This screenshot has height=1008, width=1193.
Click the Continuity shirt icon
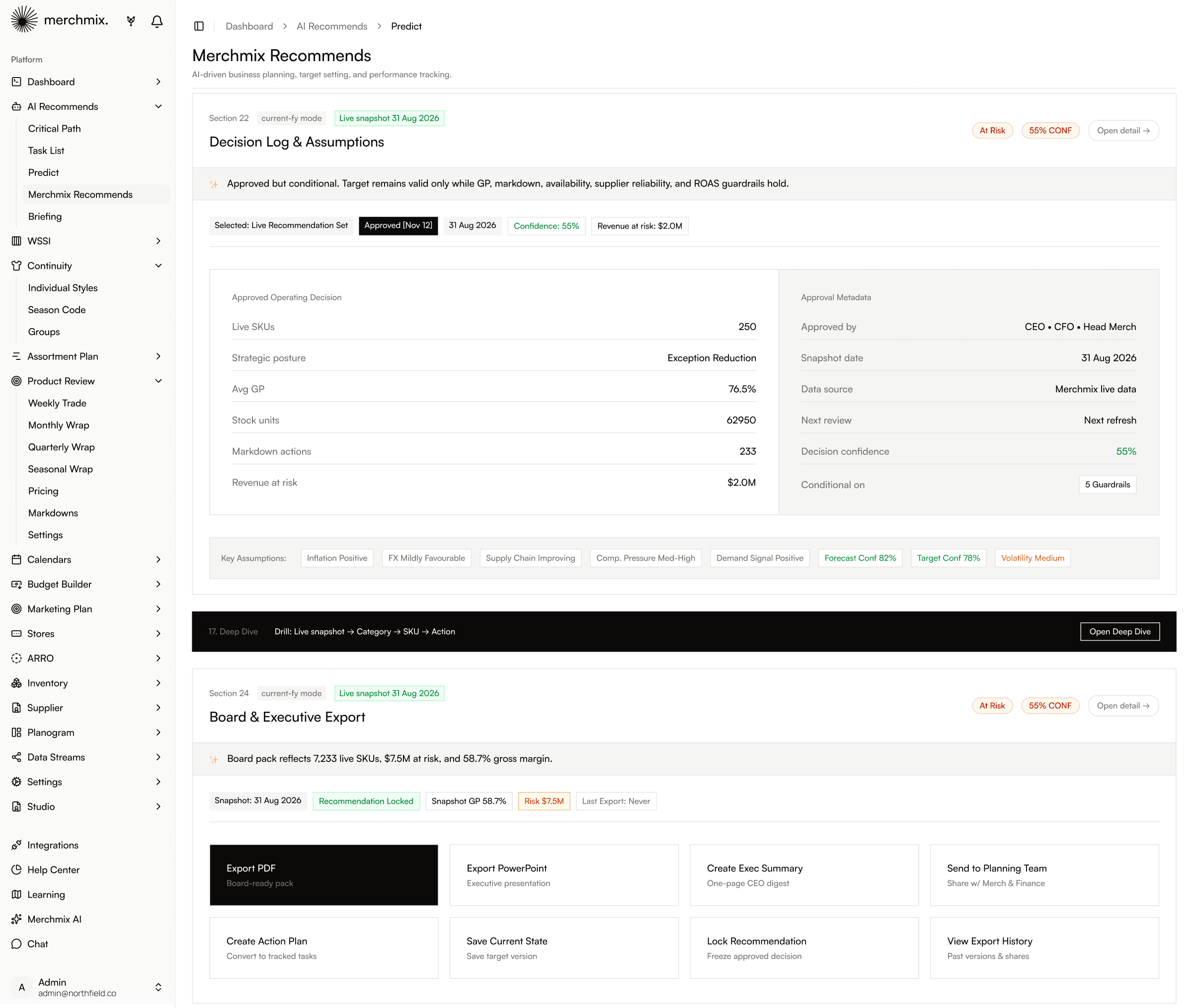tap(16, 266)
